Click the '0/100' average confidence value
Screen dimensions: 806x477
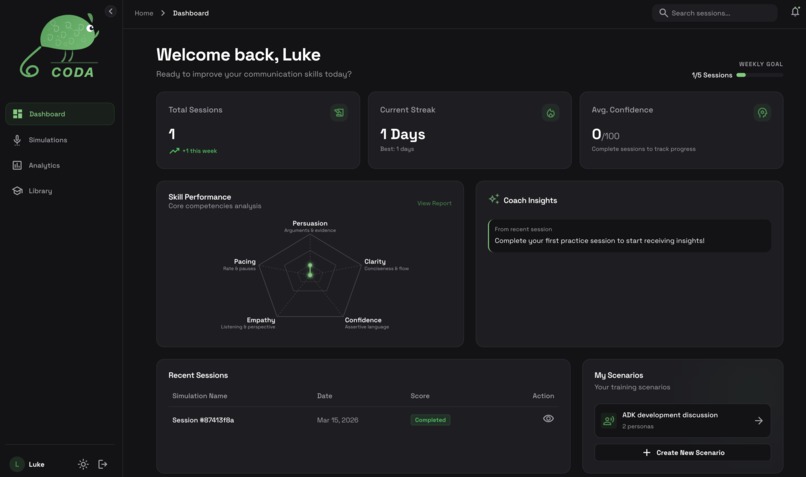[x=606, y=135]
